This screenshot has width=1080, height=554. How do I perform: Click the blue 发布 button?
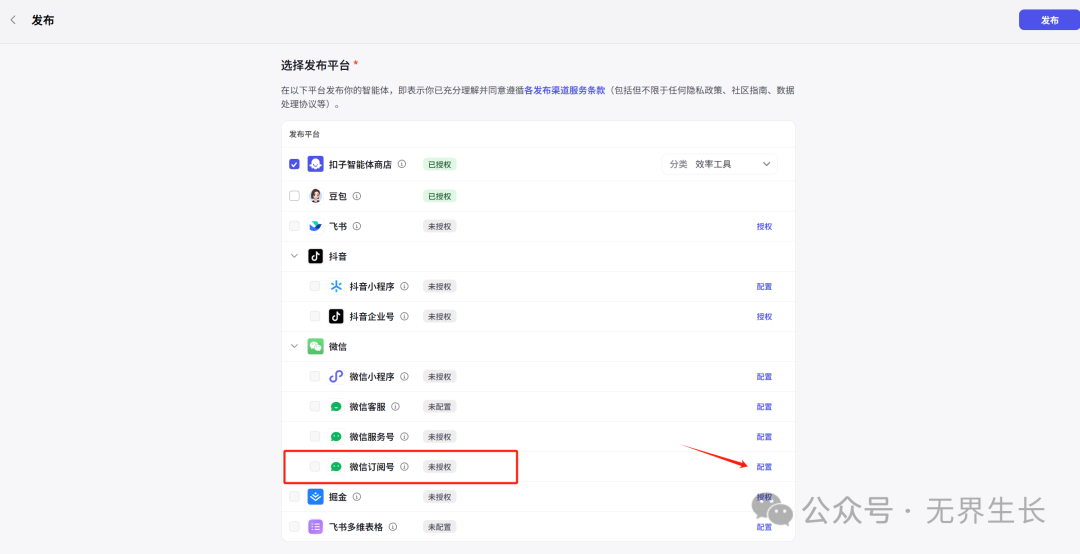pos(1049,20)
